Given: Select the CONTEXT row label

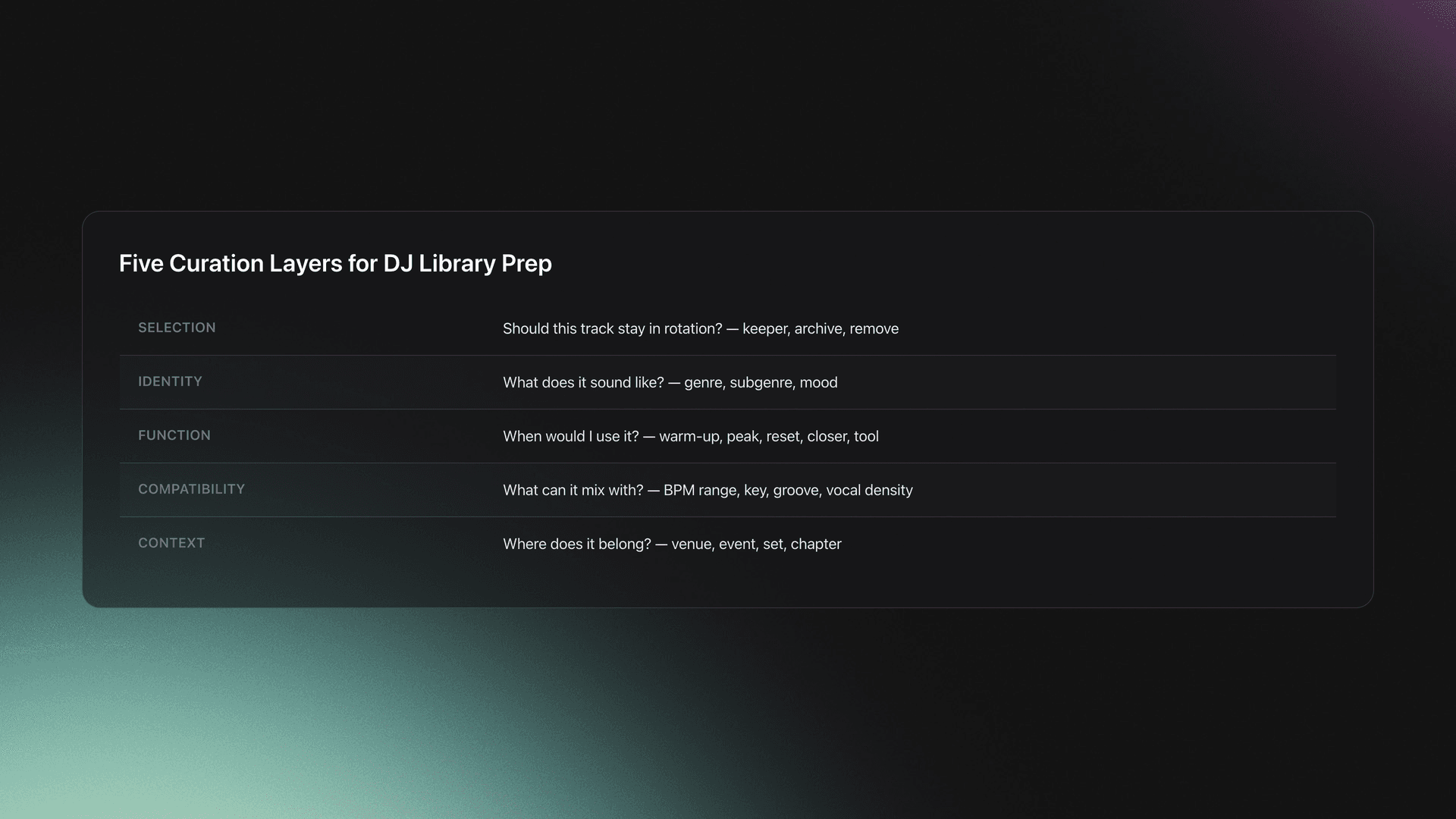Looking at the screenshot, I should point(171,543).
